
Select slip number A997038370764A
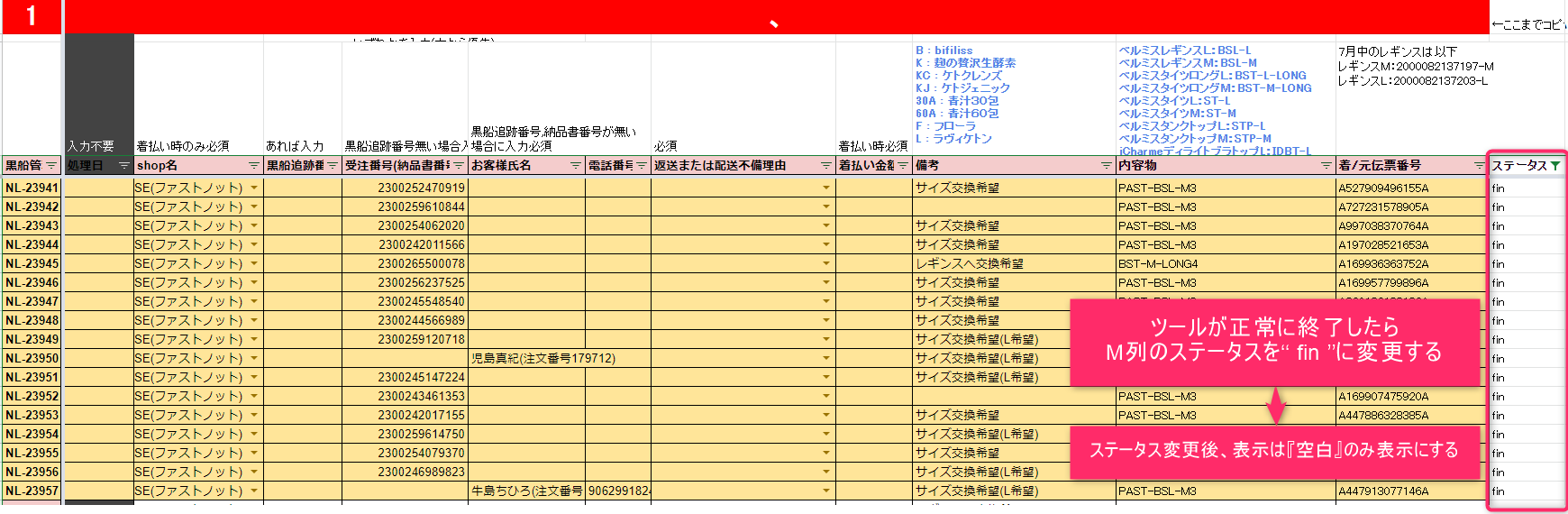pos(1383,225)
